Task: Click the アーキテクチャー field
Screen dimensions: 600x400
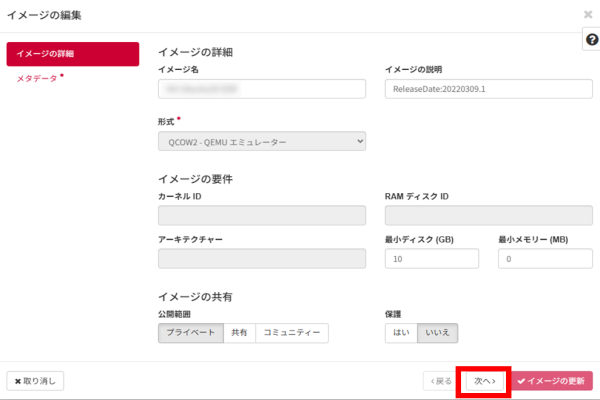Action: [x=261, y=259]
